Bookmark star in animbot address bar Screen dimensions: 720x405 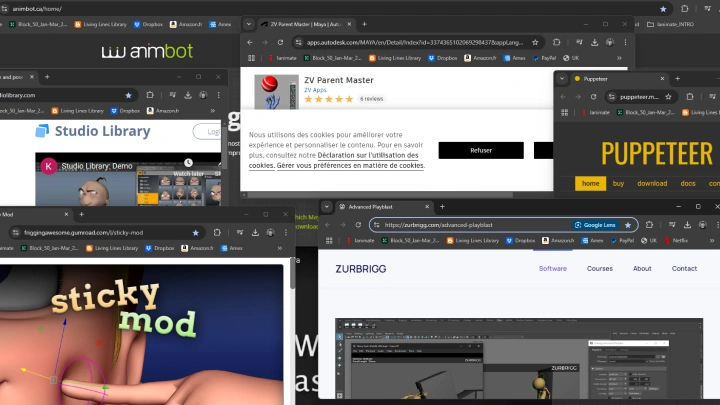point(663,9)
